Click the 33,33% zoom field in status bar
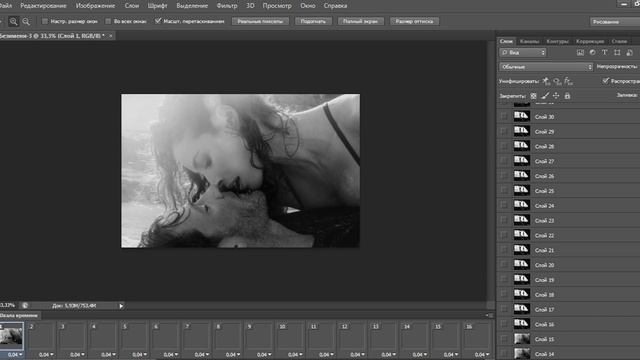The height and width of the screenshot is (360, 640). point(8,305)
